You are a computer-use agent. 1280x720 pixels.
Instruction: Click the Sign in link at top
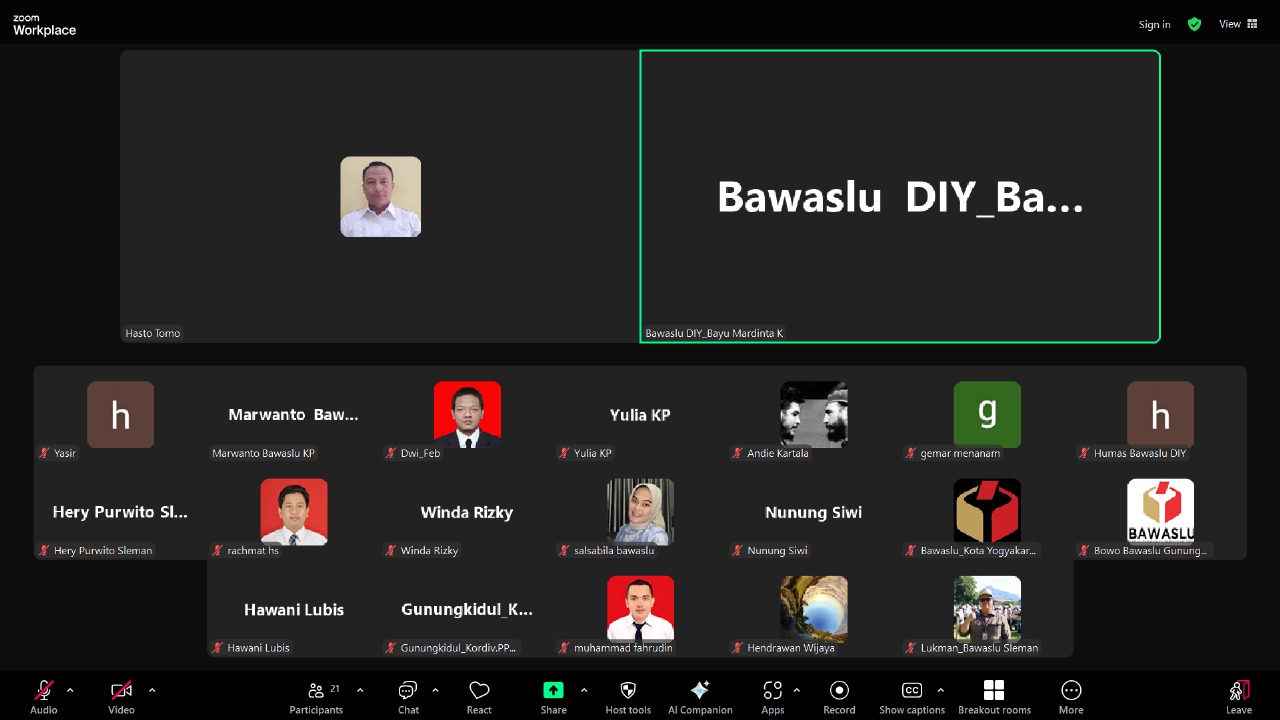[1154, 25]
